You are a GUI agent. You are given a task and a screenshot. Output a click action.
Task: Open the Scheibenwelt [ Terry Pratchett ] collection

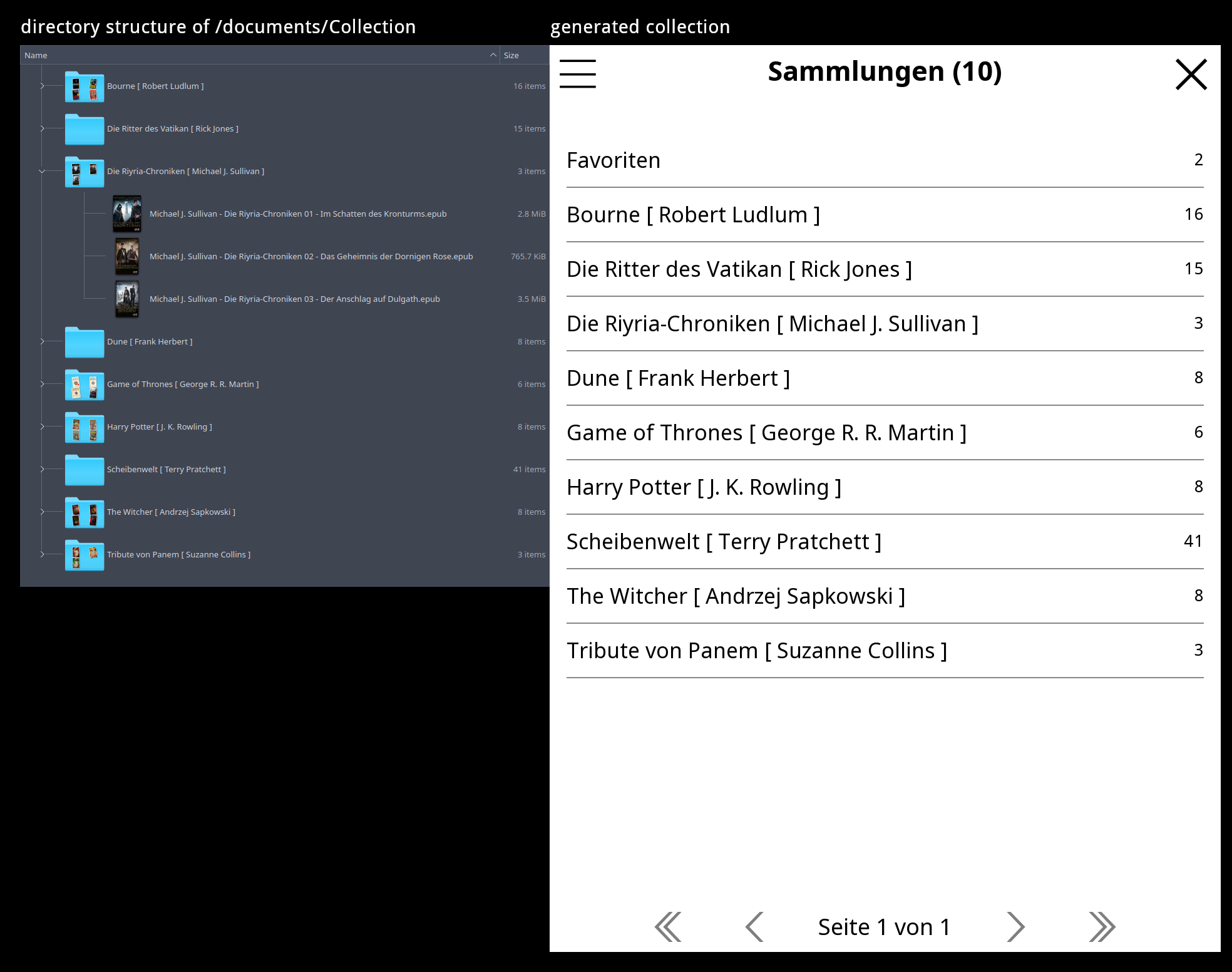885,542
